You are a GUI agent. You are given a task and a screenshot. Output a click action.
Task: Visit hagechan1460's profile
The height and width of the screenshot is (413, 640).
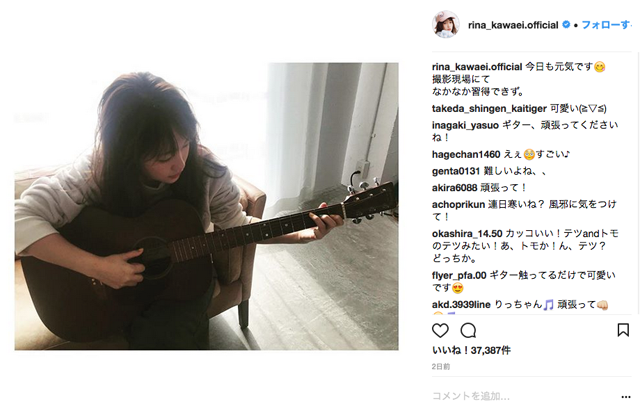pyautogui.click(x=466, y=154)
